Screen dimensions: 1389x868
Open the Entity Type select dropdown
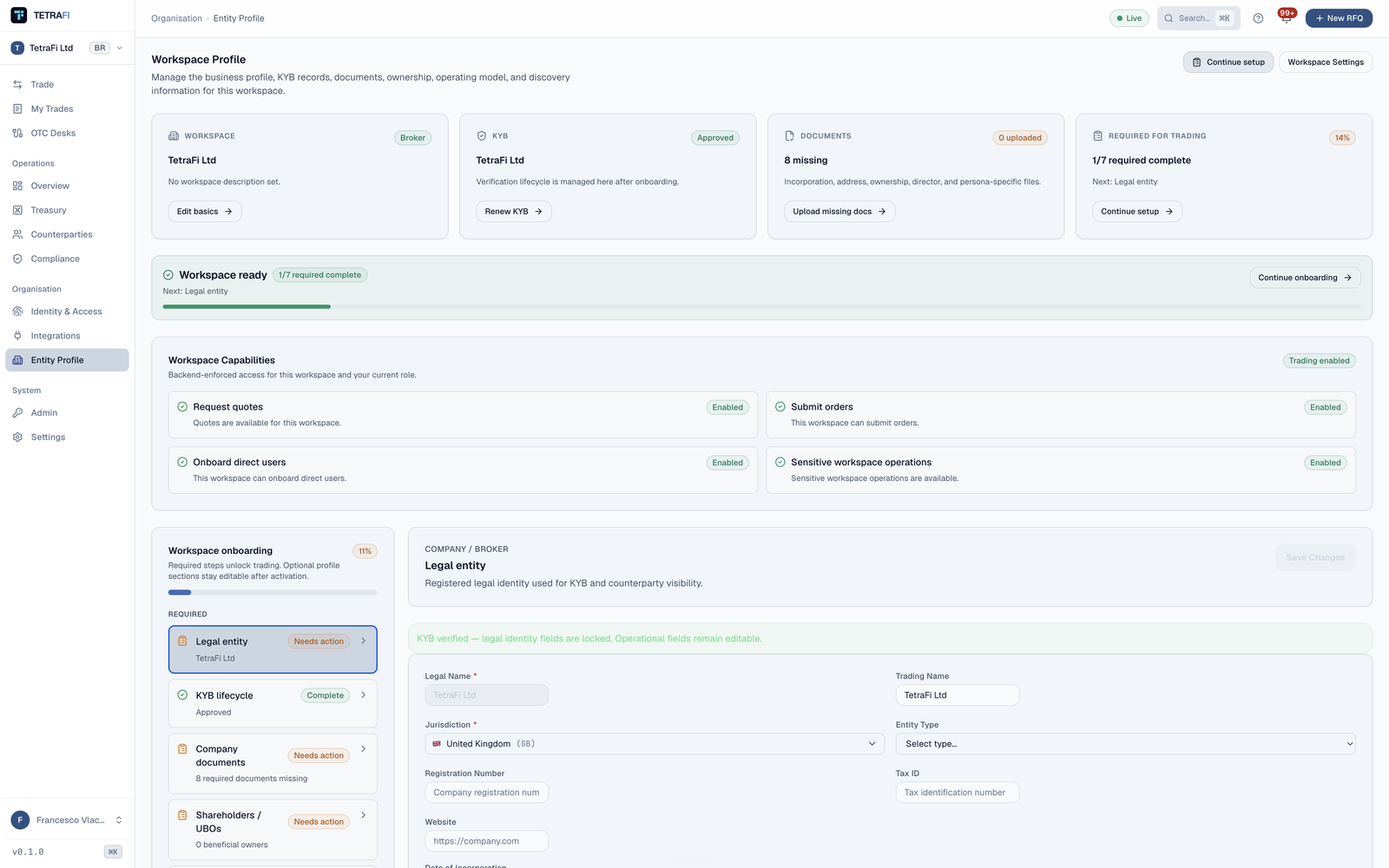1125,744
